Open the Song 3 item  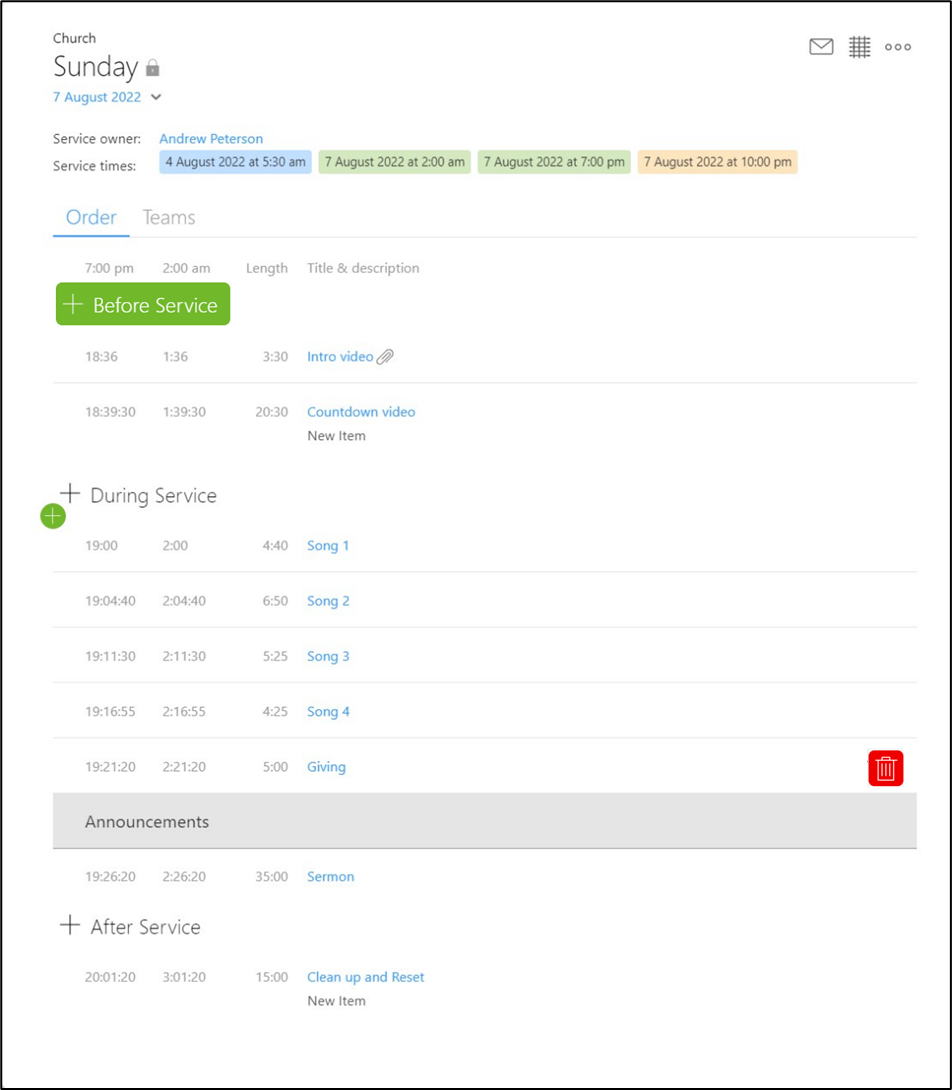(x=328, y=656)
